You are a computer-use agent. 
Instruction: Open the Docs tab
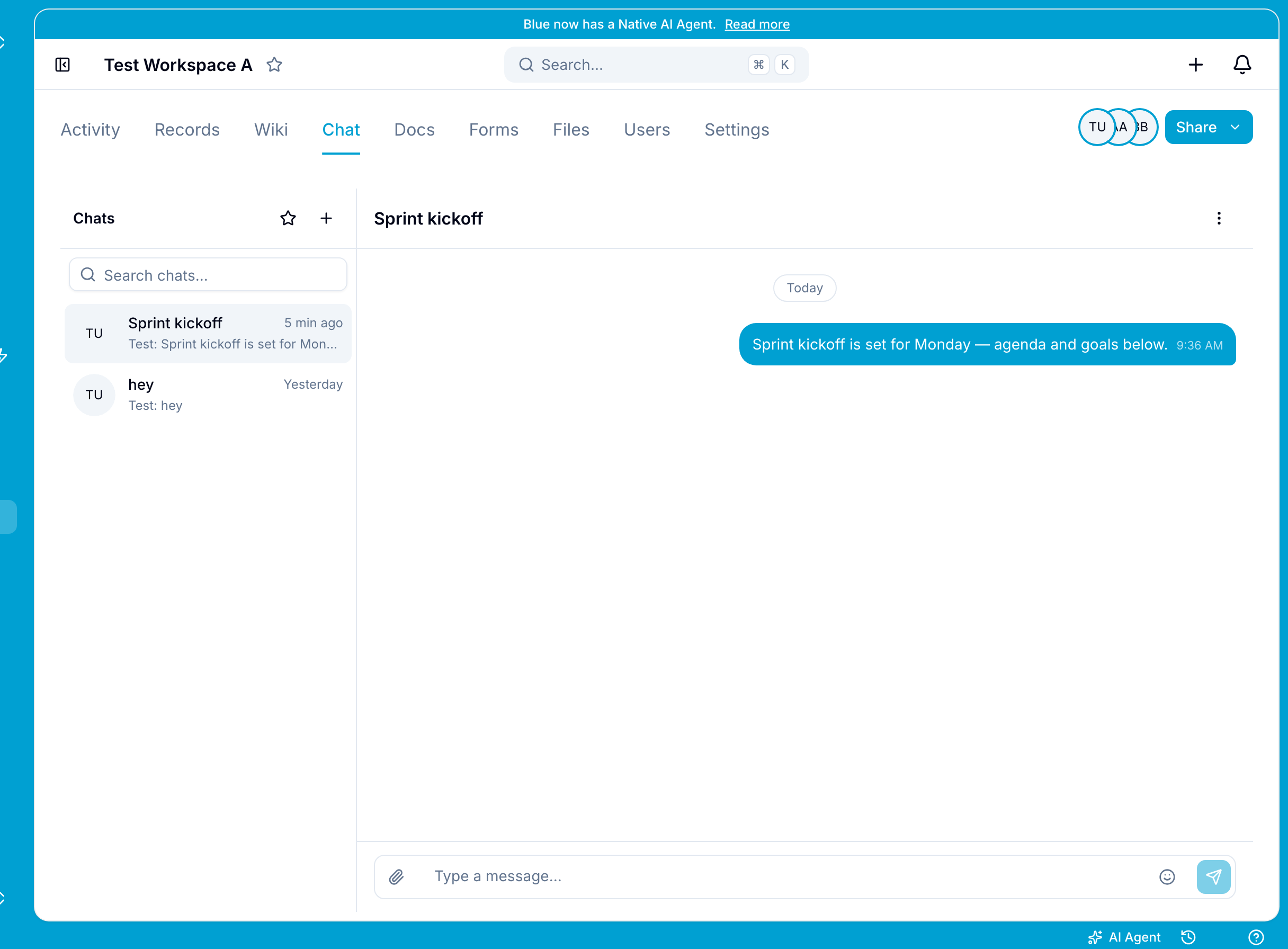click(414, 130)
